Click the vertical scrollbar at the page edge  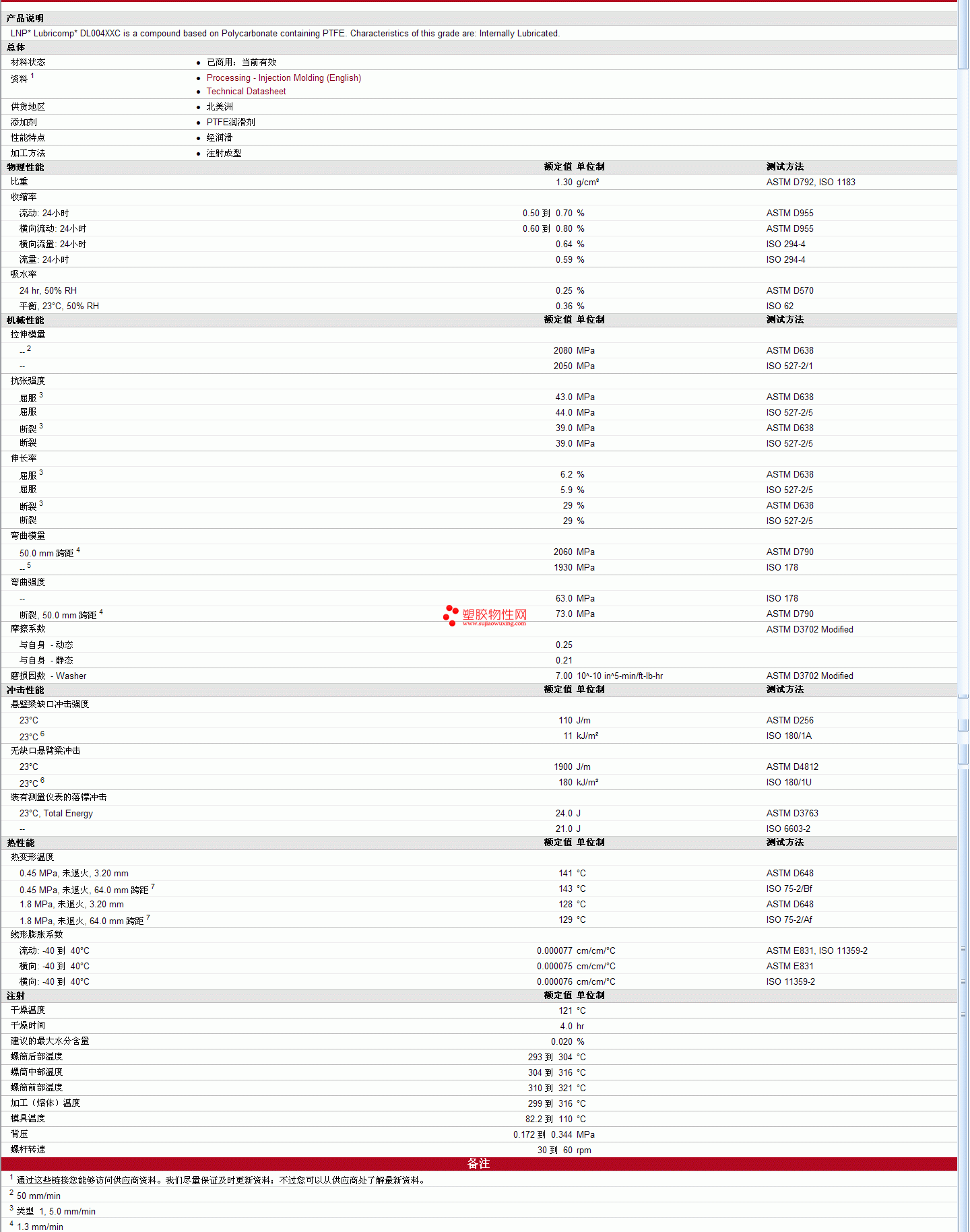tap(963, 616)
